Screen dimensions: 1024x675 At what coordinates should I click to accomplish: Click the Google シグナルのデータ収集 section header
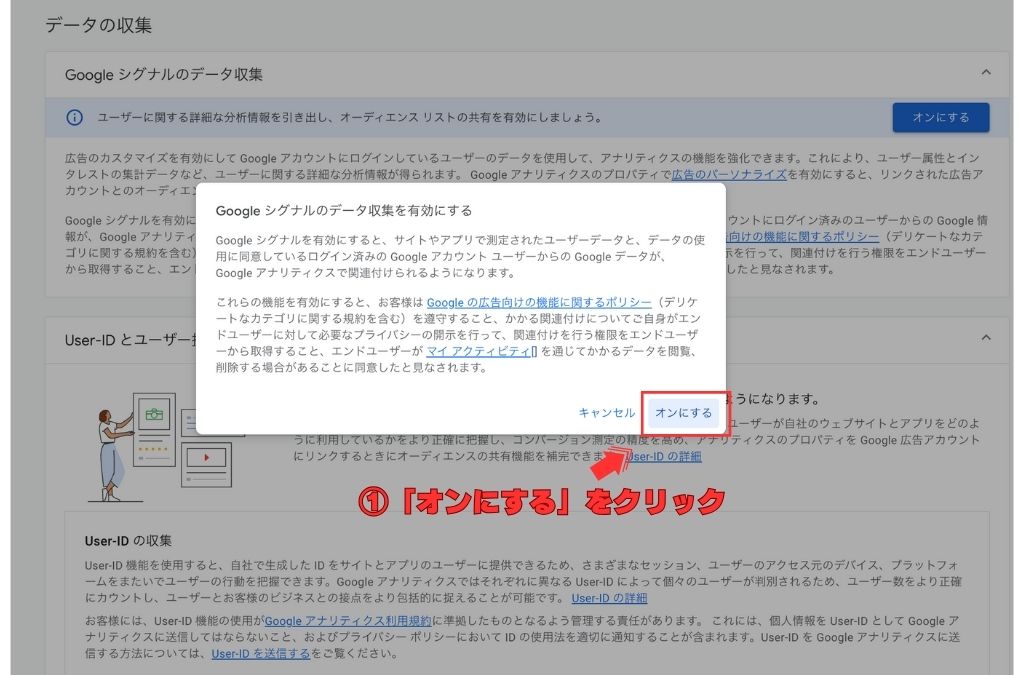click(x=164, y=74)
